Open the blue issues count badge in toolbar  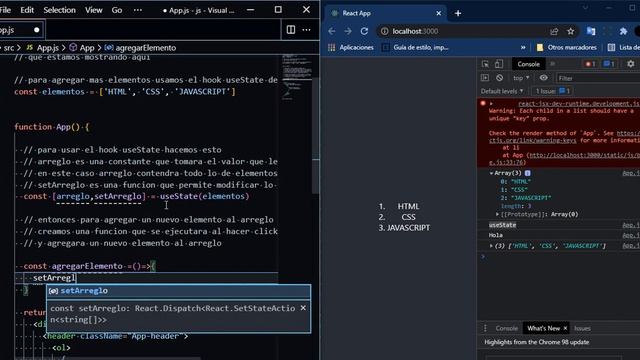tap(609, 64)
